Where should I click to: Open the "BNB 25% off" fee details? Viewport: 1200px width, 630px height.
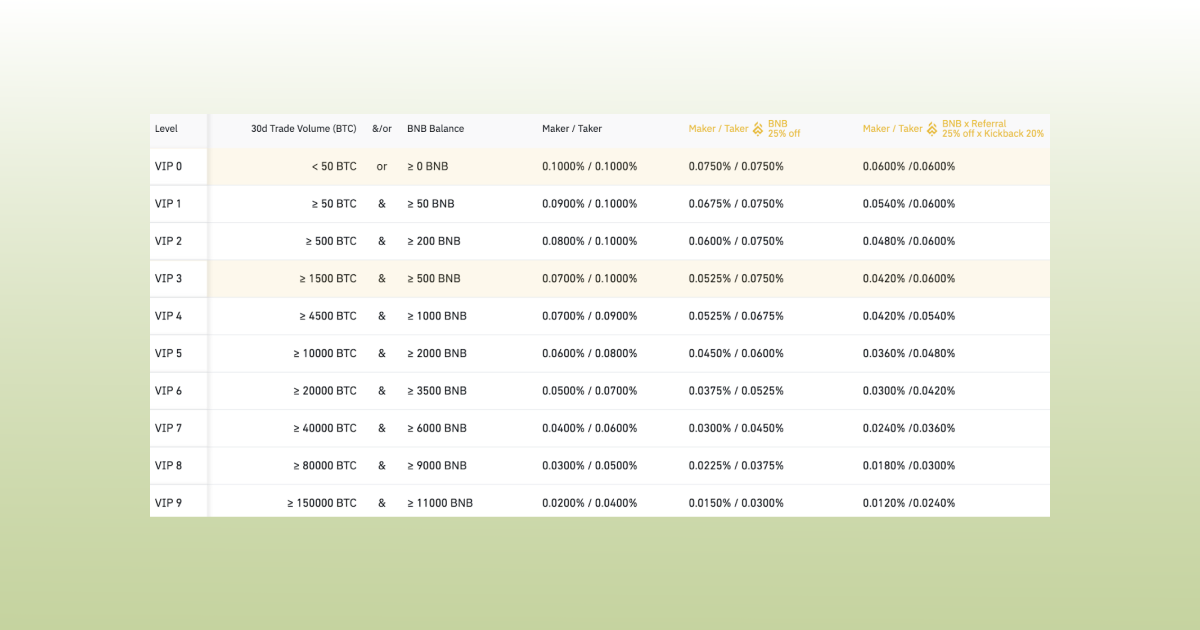coord(783,128)
